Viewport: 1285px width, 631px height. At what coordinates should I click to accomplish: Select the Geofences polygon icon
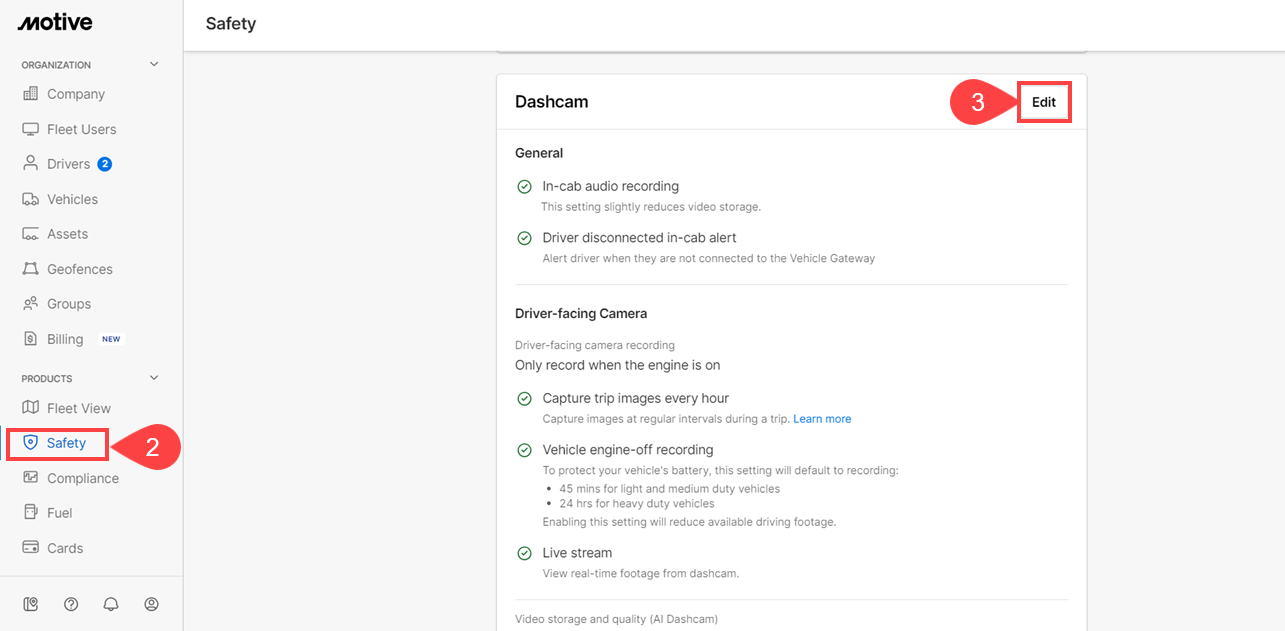30,269
